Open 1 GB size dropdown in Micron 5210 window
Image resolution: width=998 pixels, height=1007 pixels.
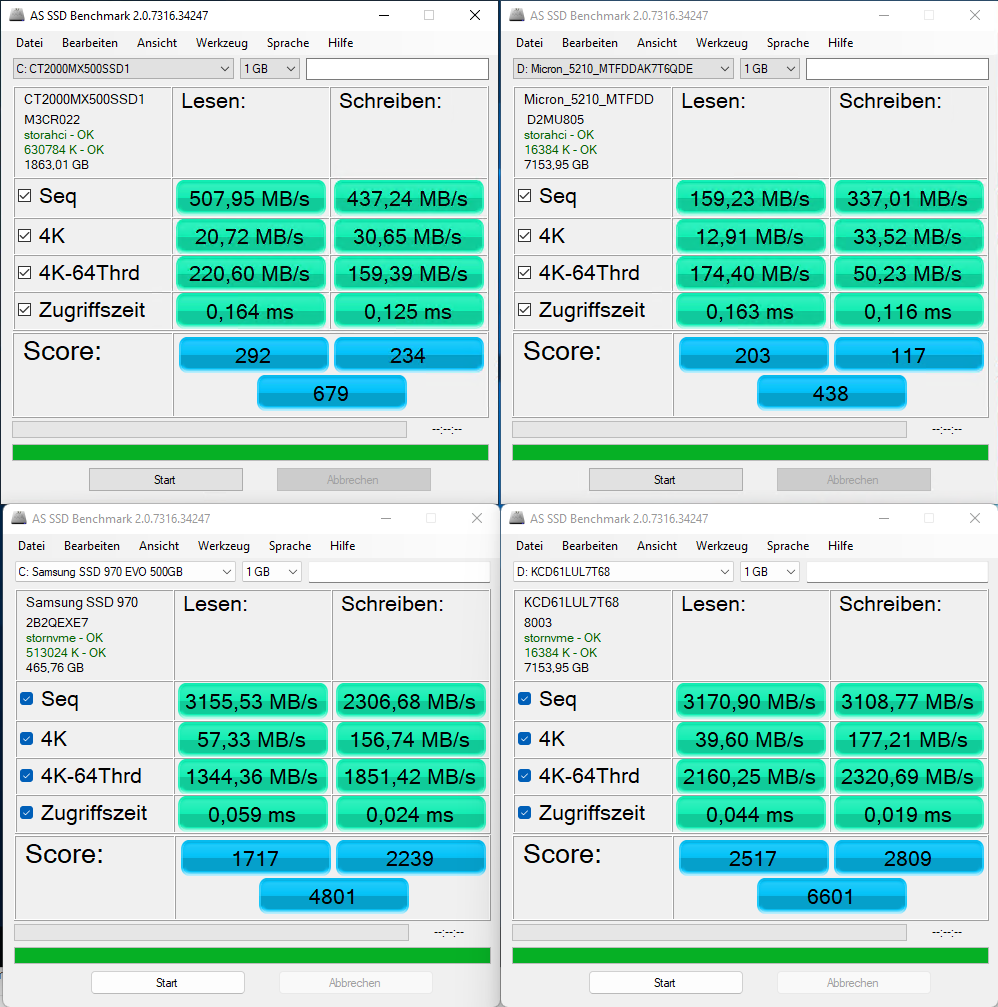(x=769, y=69)
